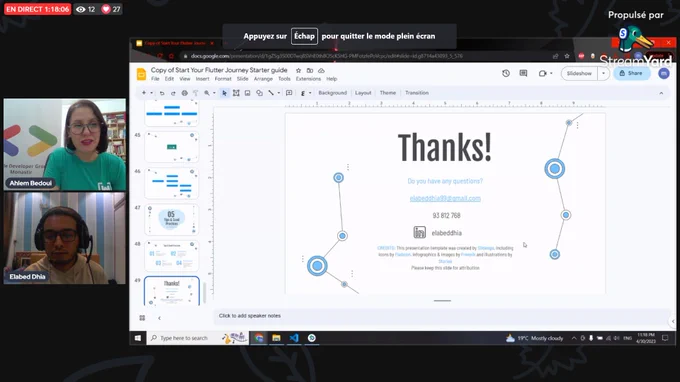
Task: Open version history clock icon
Action: pyautogui.click(x=506, y=73)
